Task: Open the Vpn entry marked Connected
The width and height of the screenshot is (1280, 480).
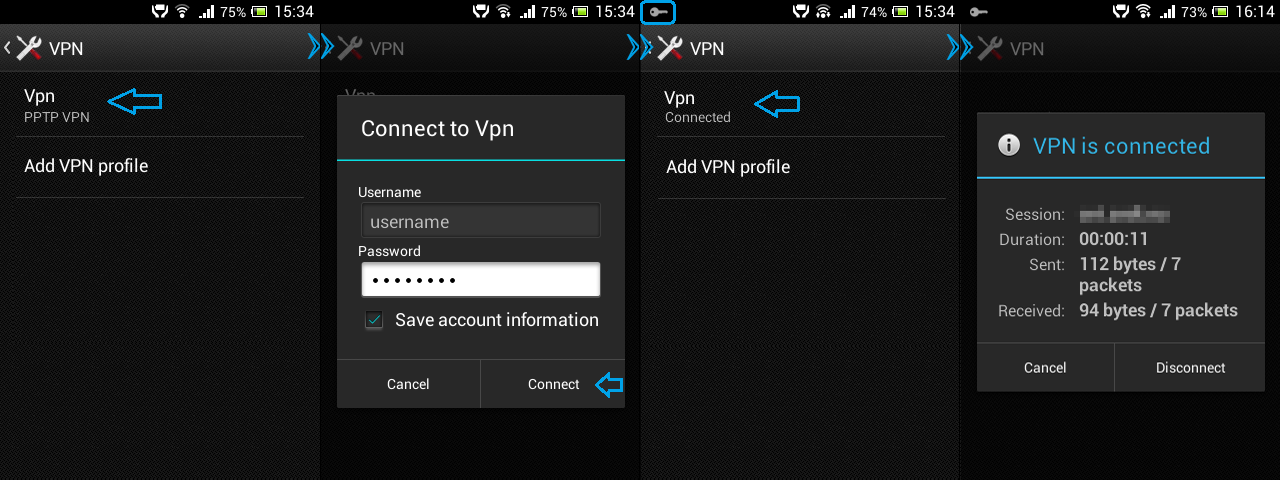Action: click(801, 105)
